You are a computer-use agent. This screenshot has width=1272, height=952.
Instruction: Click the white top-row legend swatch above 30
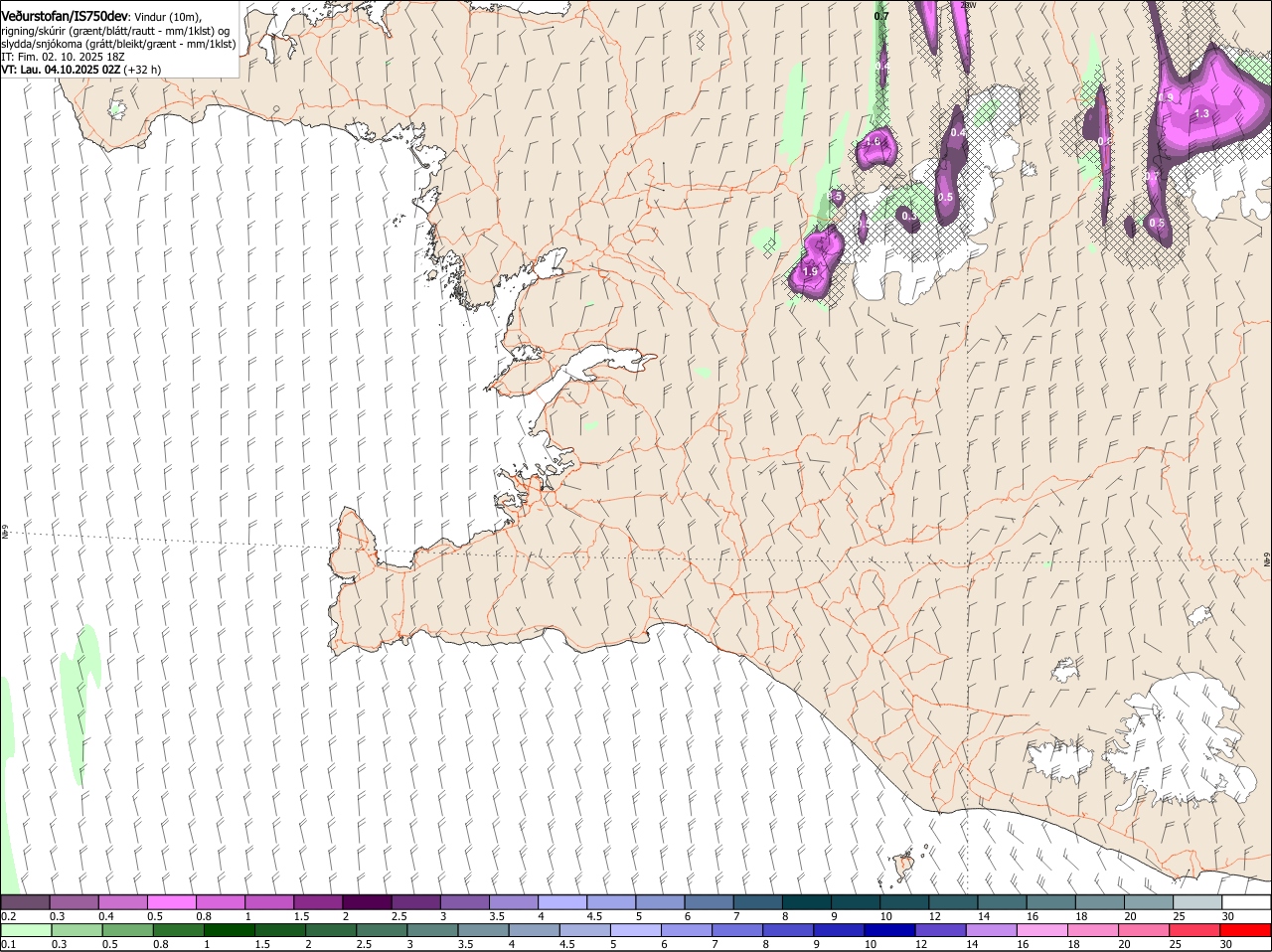(x=1246, y=903)
